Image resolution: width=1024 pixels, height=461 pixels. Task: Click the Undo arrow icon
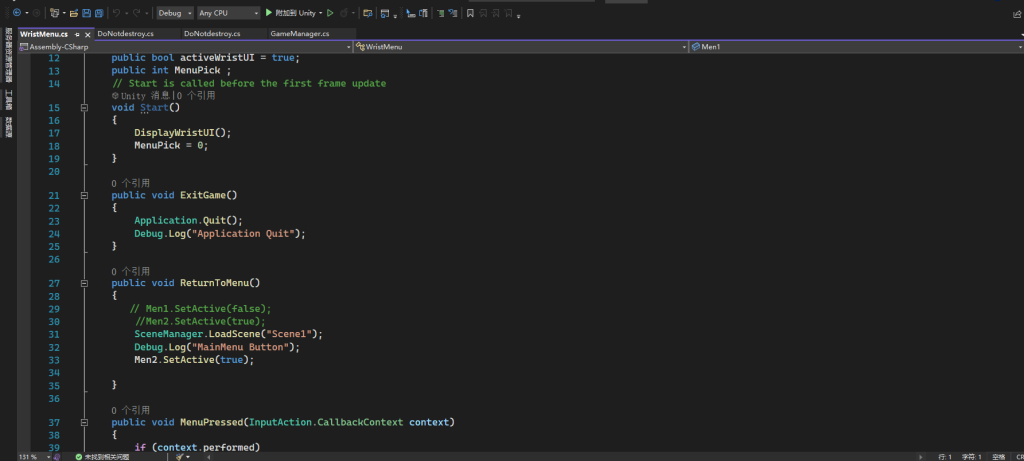click(116, 12)
